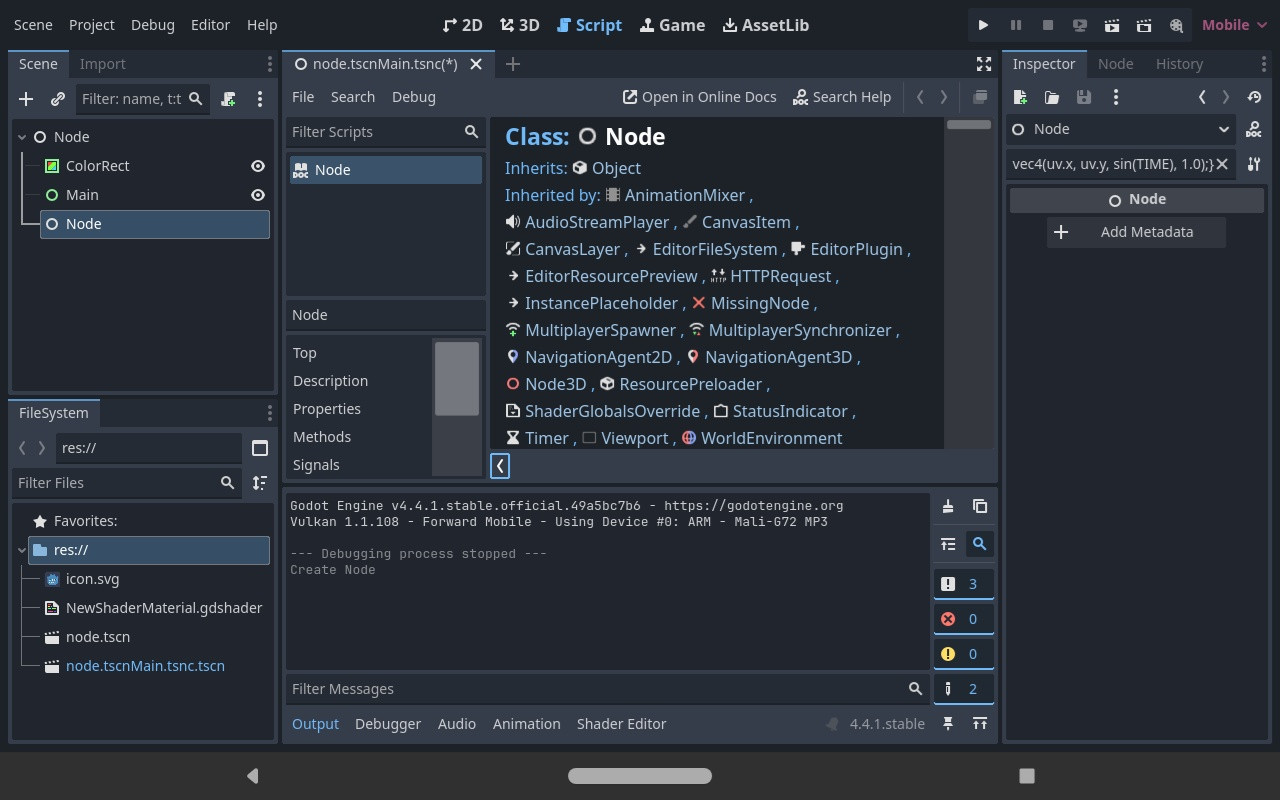Run the current scene clapperboard icon
The image size is (1280, 800).
pyautogui.click(x=1112, y=25)
